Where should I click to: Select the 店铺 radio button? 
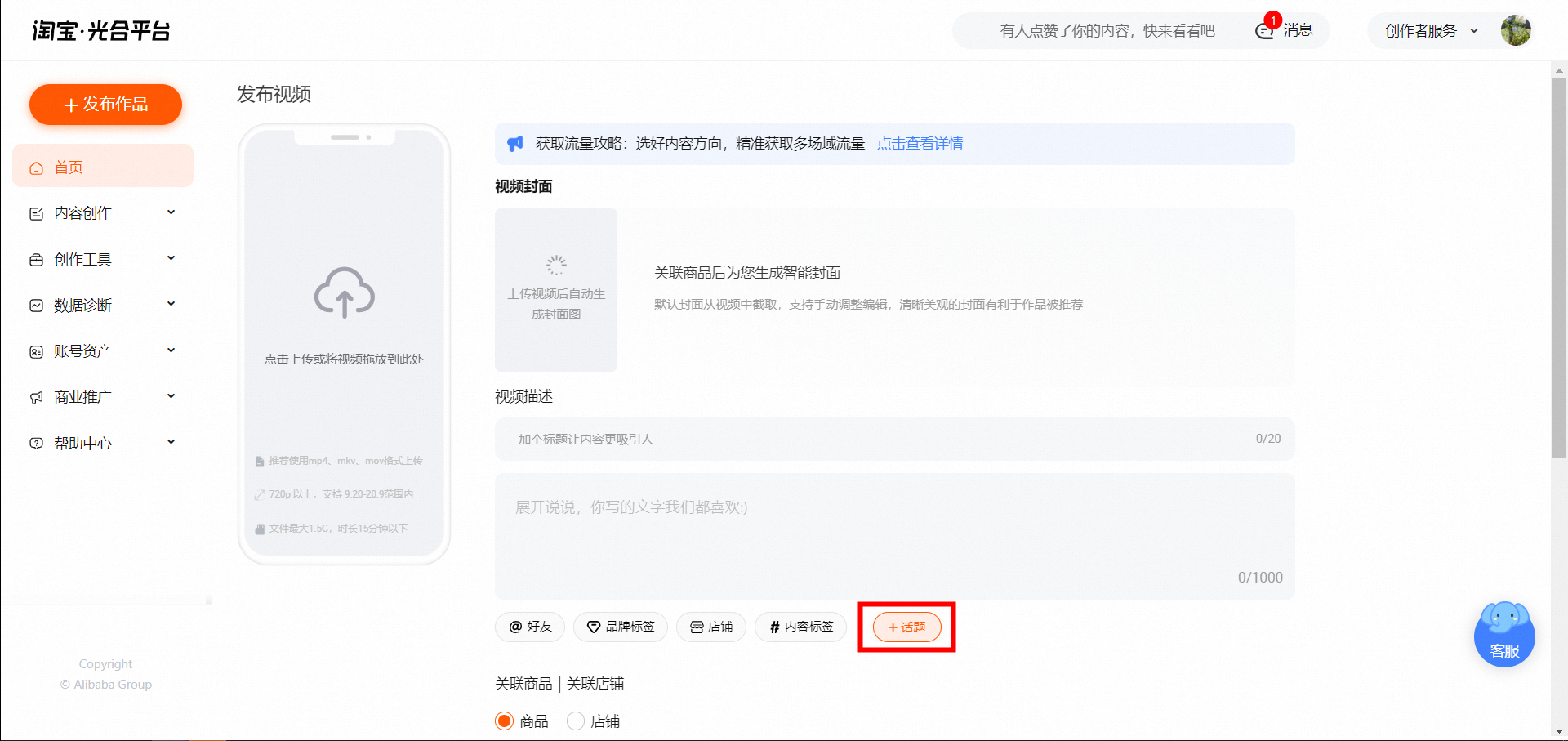(x=576, y=721)
